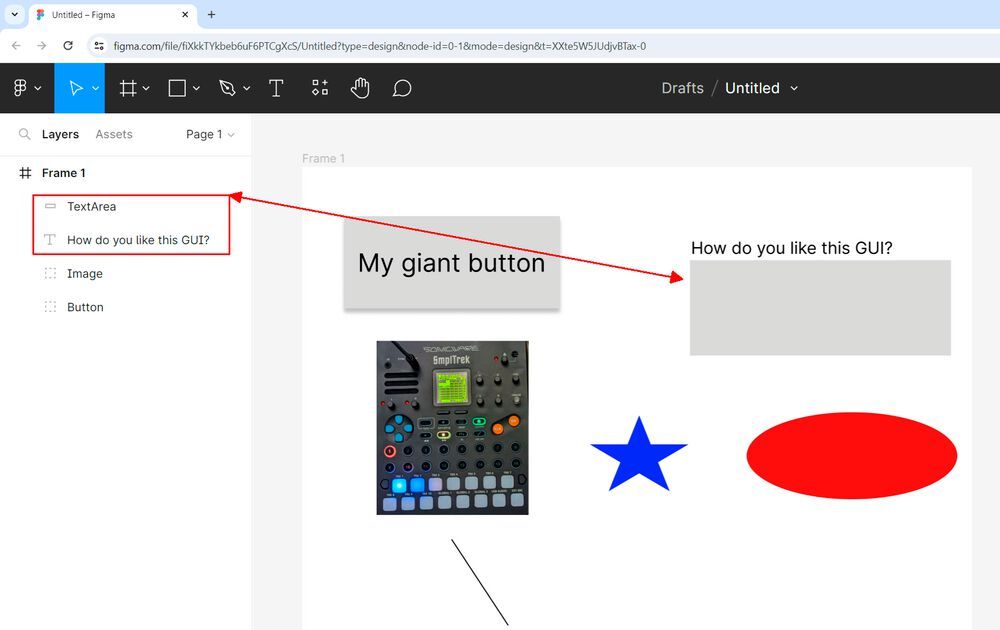
Task: Switch to the Assets tab
Action: click(x=114, y=134)
